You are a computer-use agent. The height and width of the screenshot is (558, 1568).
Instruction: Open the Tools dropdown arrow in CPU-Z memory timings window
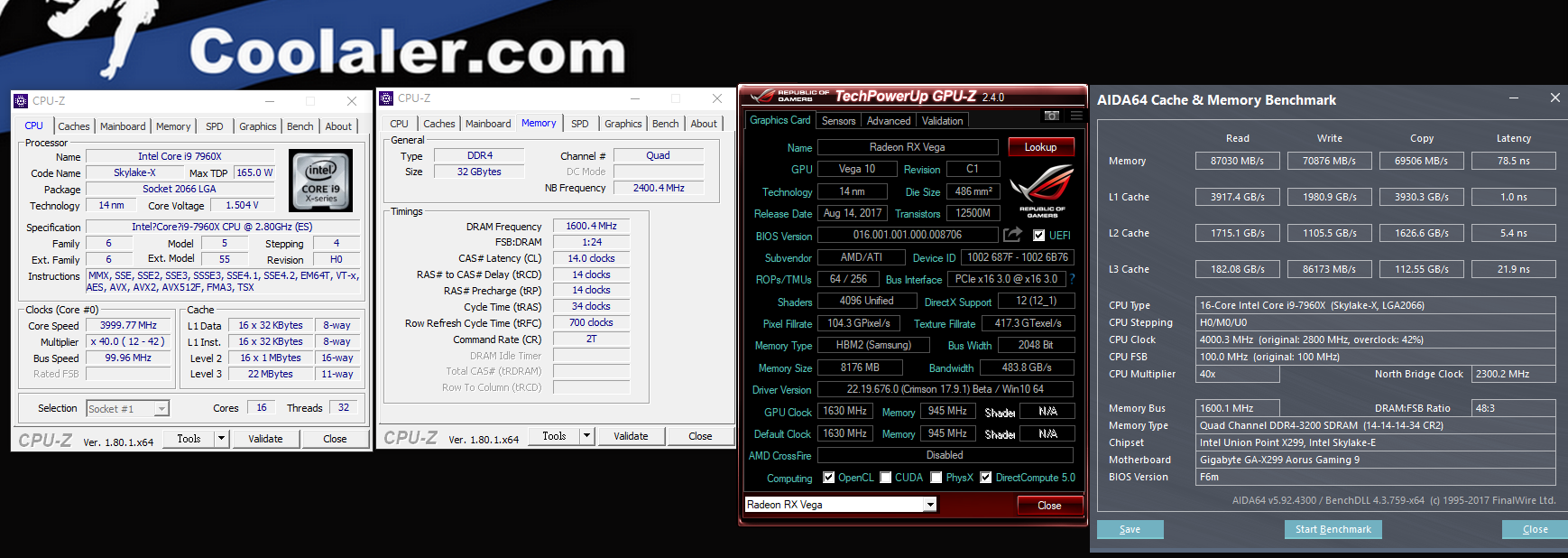pos(586,436)
